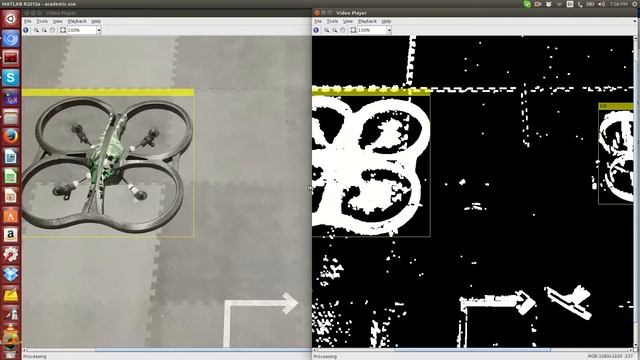640x360 pixels.
Task: Click 'Processing' status in left player
Action: (35, 356)
